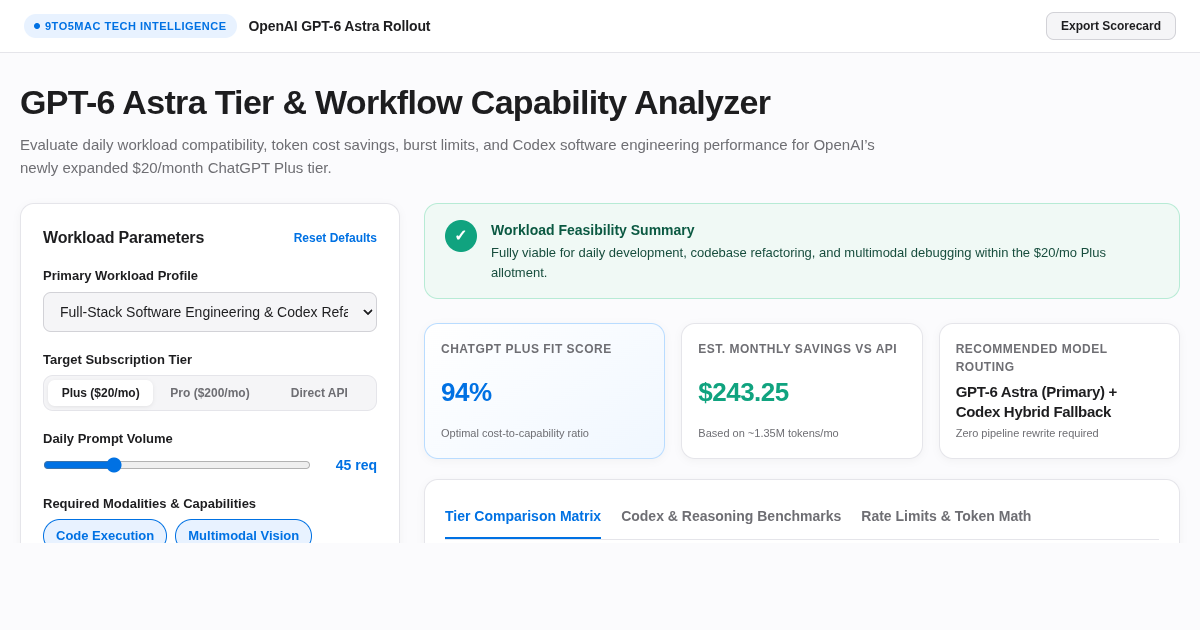This screenshot has height=630, width=1200.
Task: Click the 'Workload Parameters' panel heading
Action: coord(124,238)
